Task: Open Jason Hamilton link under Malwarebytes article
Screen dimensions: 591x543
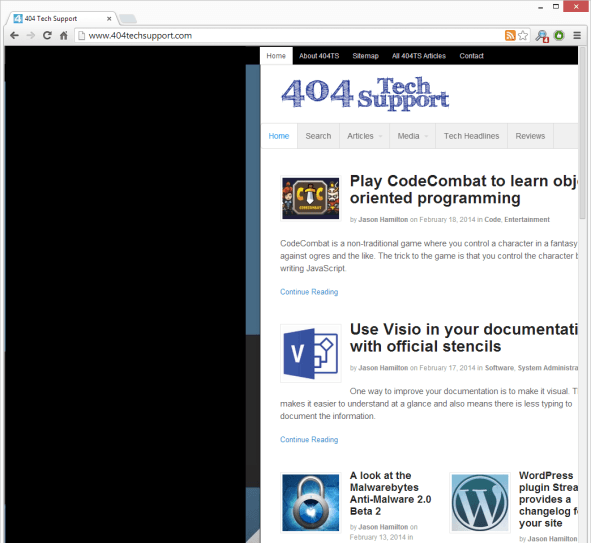Action: [x=383, y=527]
